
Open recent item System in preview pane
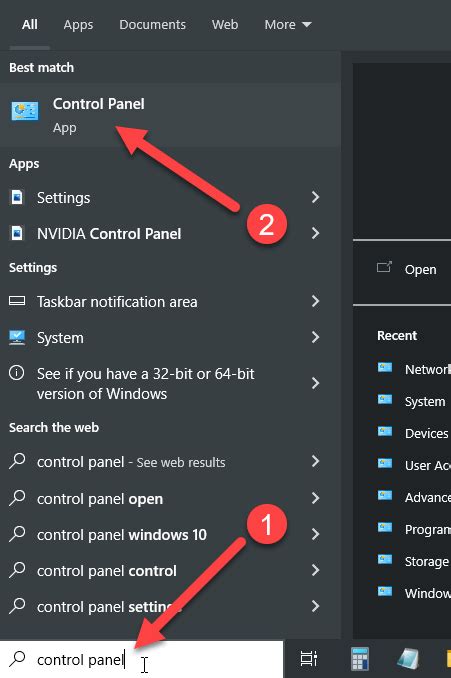click(425, 401)
